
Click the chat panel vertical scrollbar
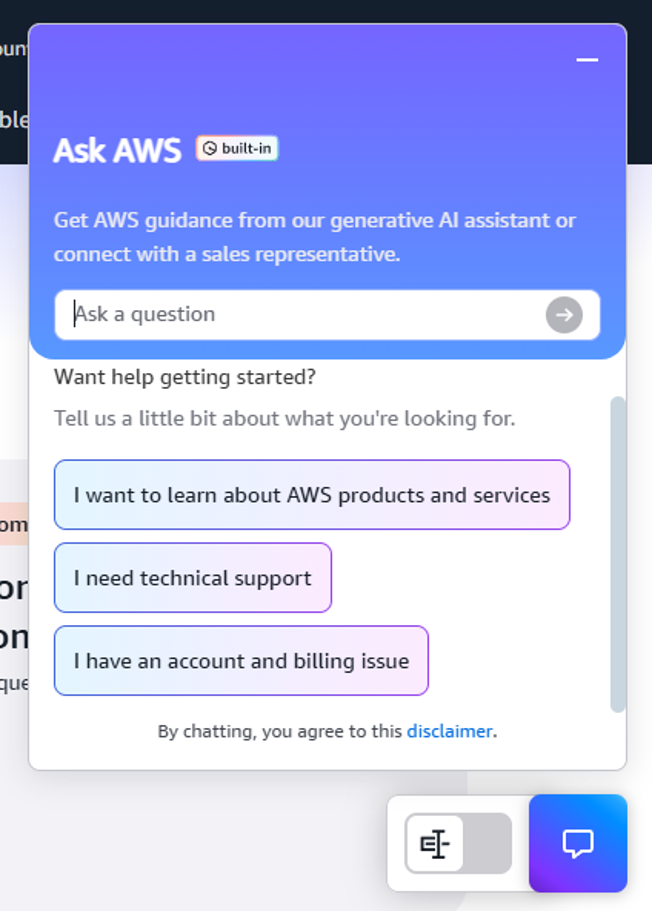(618, 553)
